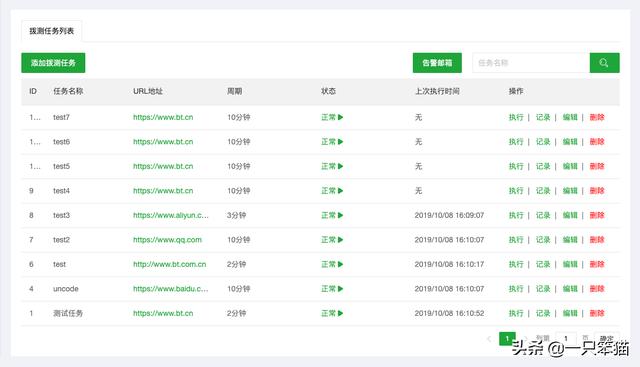
Task: Click 删除 in the http://www.bt.com.cn row
Action: 597,265
